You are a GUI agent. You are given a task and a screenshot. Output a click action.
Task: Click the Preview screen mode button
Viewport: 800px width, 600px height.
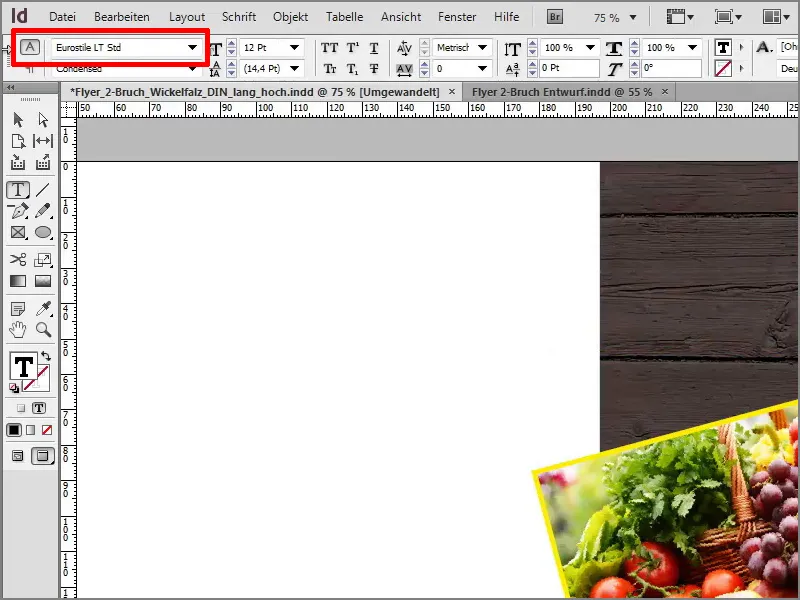point(43,456)
